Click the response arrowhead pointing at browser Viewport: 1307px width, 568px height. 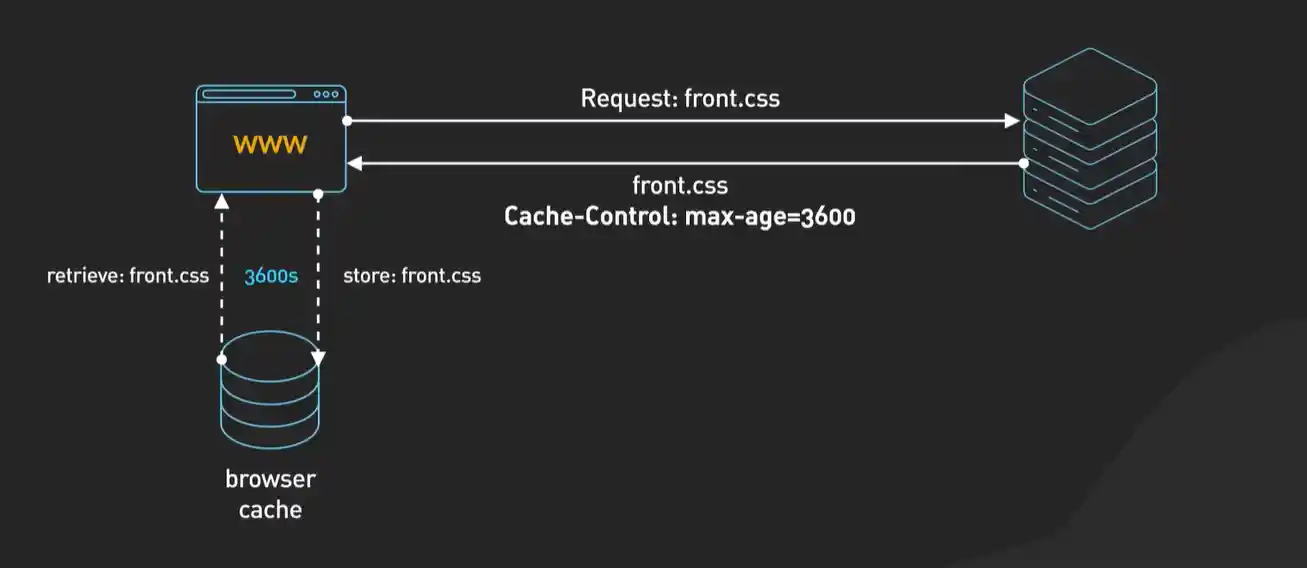coord(354,162)
